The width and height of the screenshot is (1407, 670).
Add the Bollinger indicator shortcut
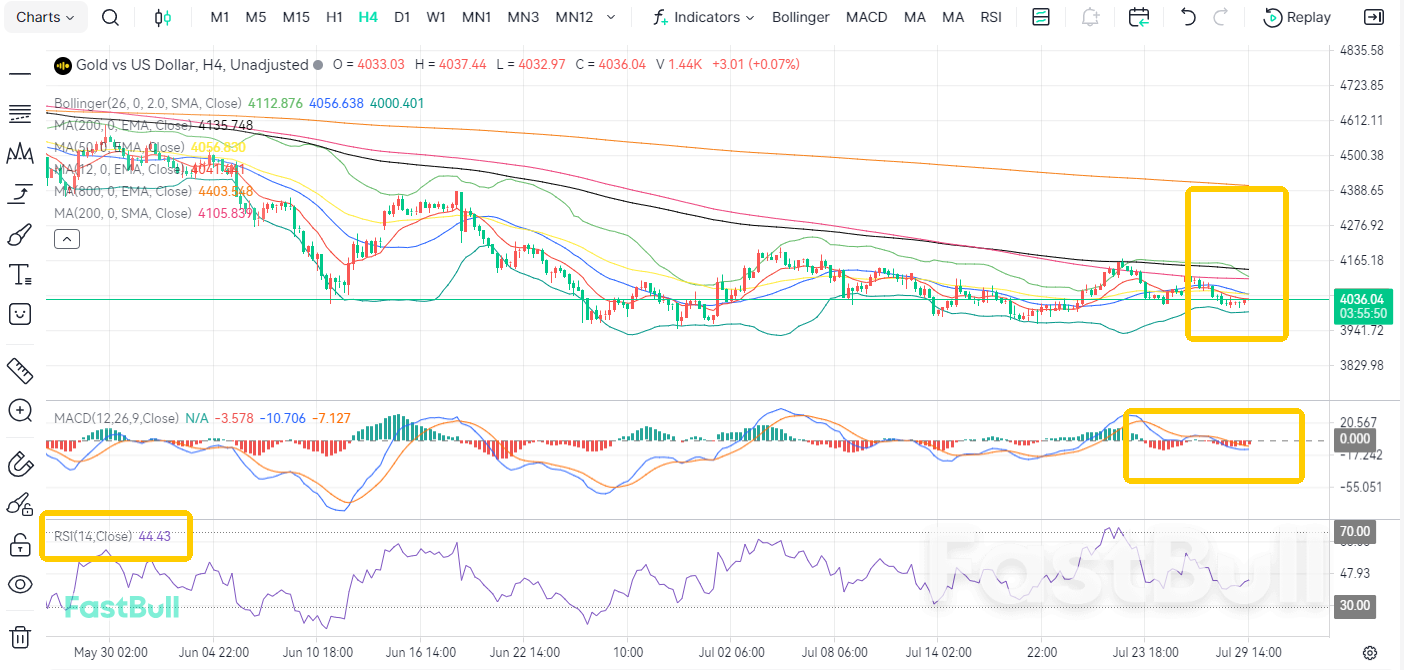[x=801, y=17]
